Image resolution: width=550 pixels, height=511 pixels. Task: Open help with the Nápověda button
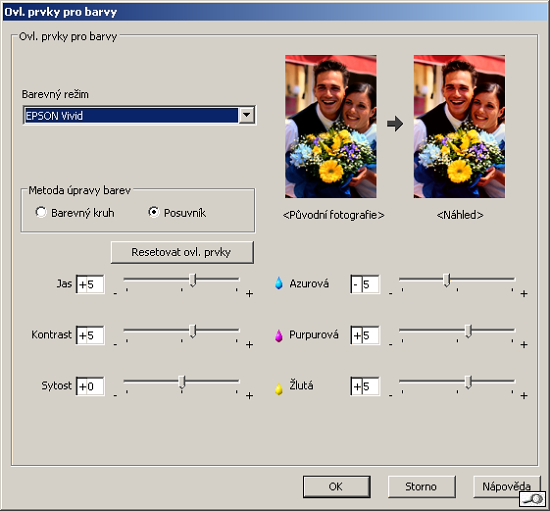(x=507, y=486)
